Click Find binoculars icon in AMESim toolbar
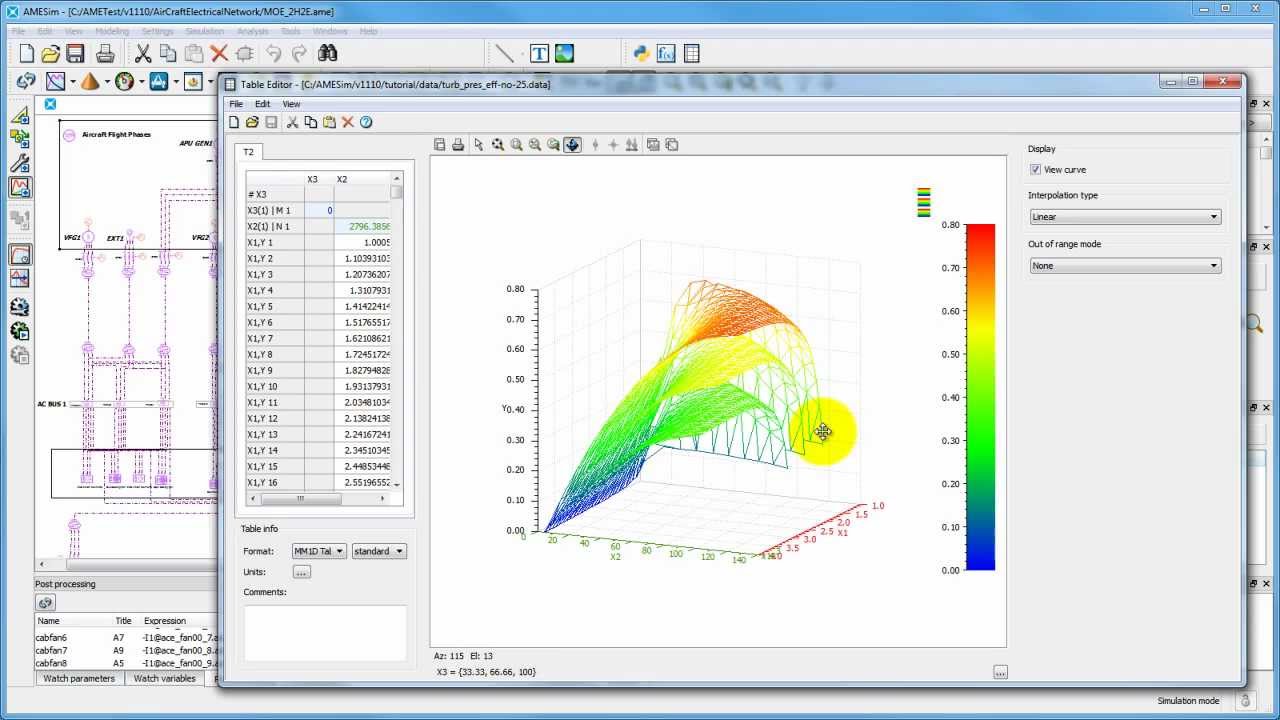This screenshot has width=1280, height=720. click(327, 54)
